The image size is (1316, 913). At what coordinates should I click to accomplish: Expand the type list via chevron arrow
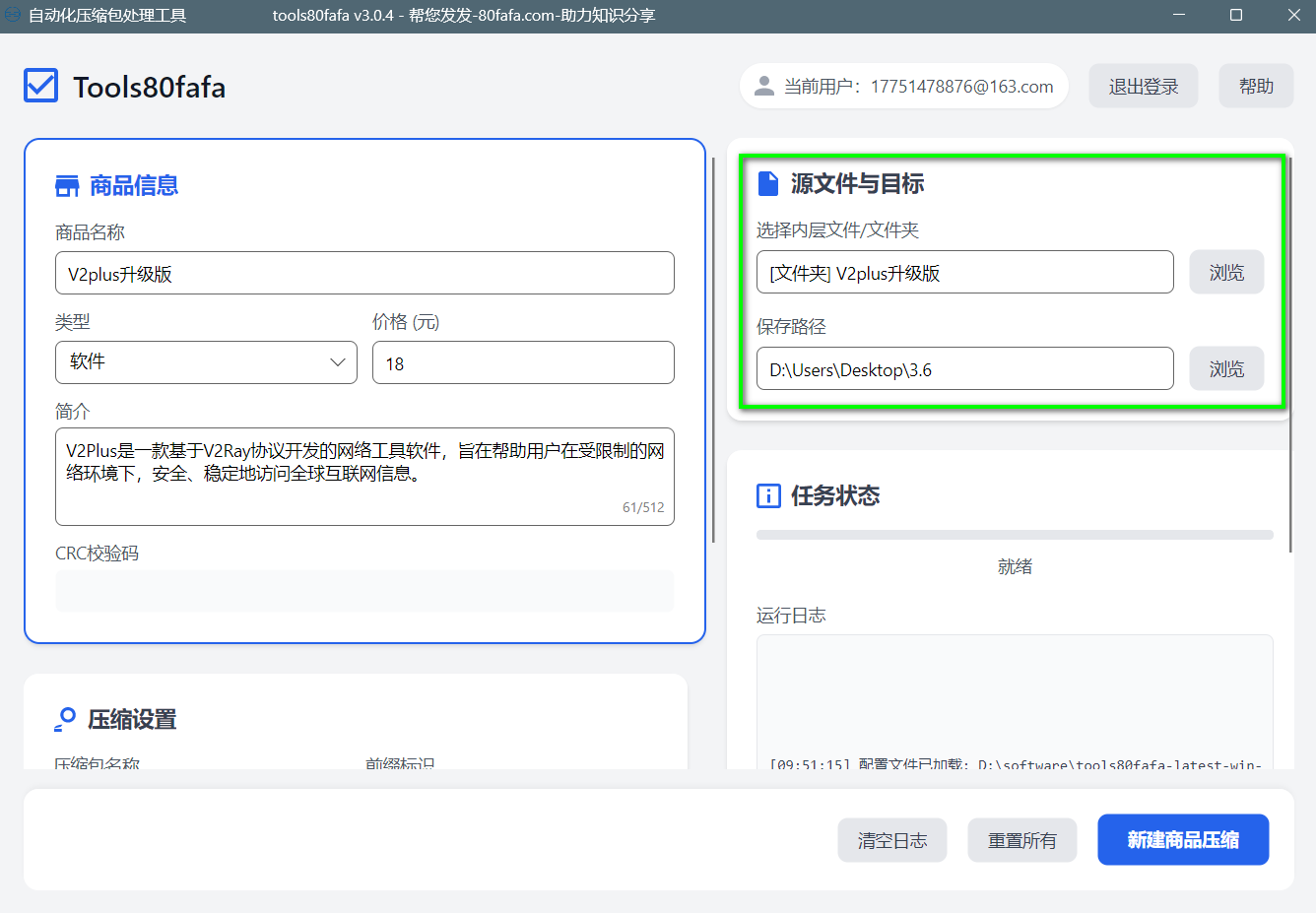point(337,362)
